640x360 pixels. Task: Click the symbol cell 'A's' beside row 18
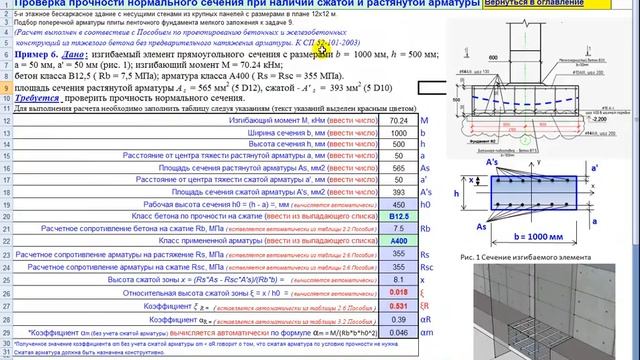coord(426,192)
